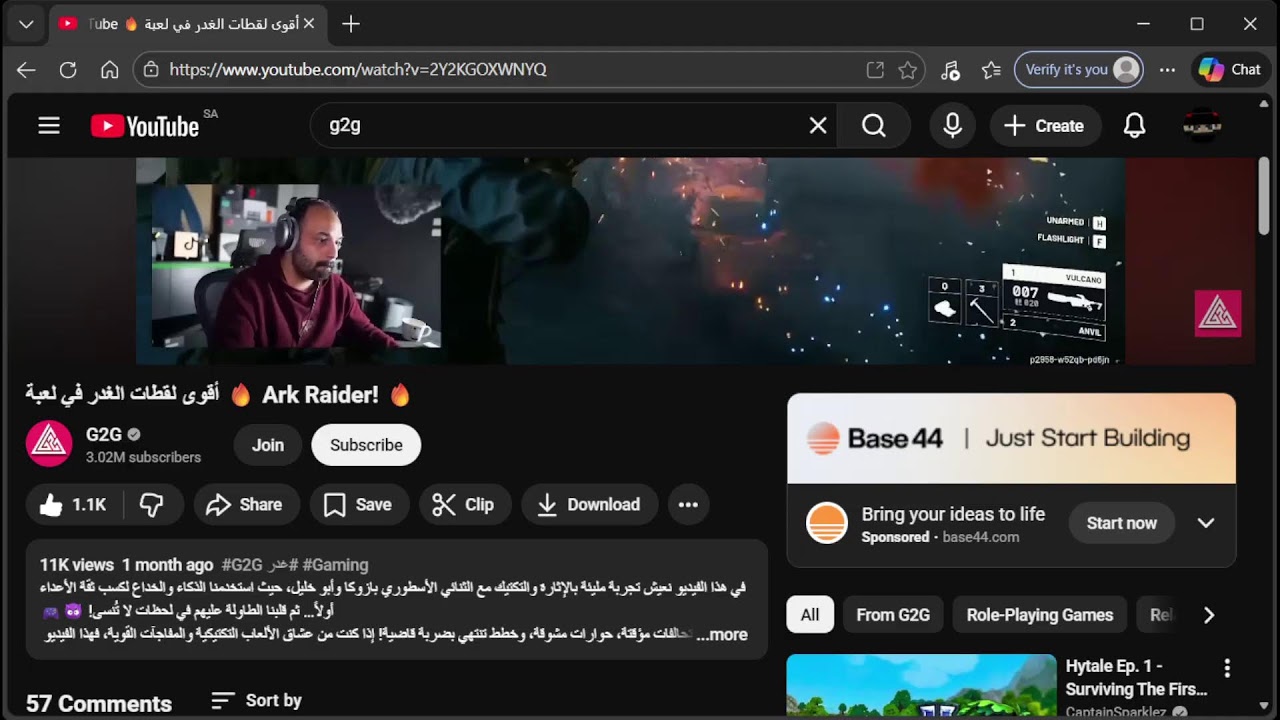The image size is (1280, 720).
Task: Go to YouTube home via logo
Action: click(145, 126)
